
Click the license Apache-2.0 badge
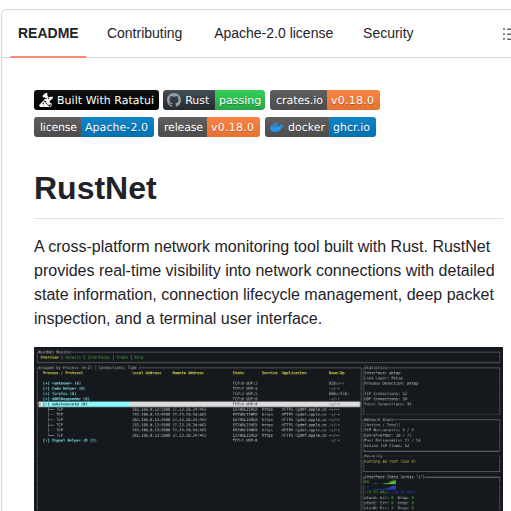(94, 127)
